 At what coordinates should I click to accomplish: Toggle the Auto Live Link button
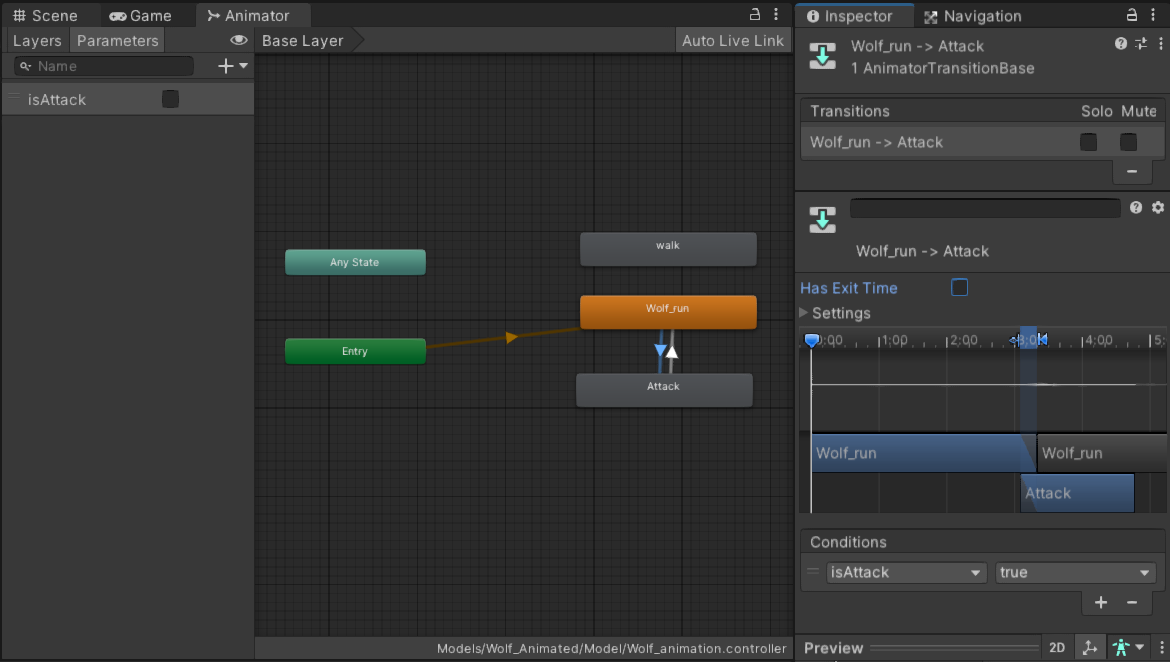tap(733, 40)
